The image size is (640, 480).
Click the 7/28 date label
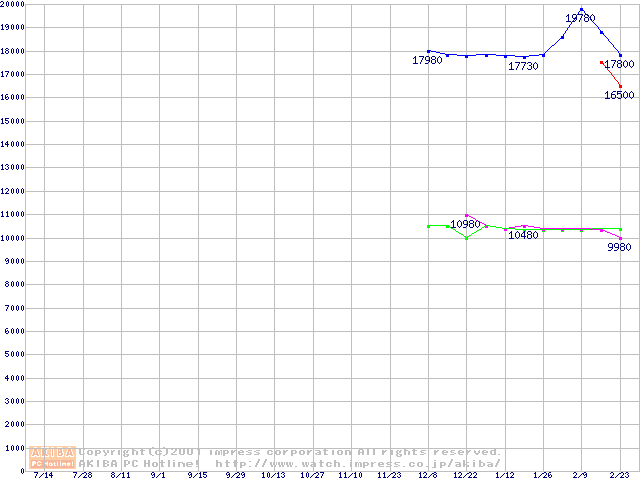82,475
